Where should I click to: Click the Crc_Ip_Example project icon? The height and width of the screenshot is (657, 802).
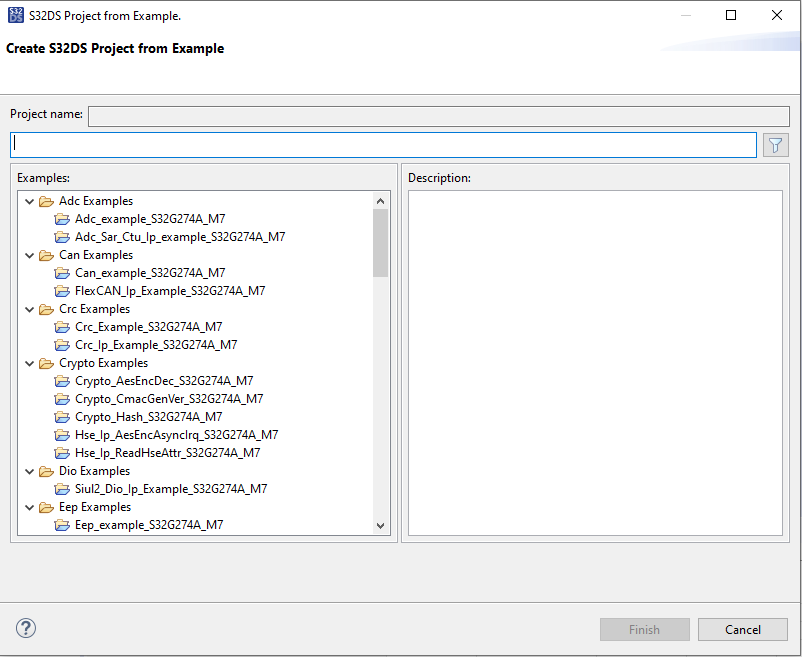[x=62, y=345]
